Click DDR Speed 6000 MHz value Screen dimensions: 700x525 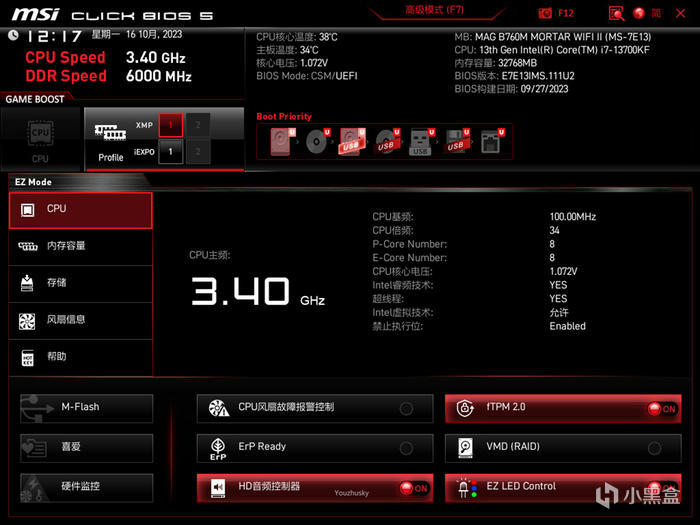point(158,76)
